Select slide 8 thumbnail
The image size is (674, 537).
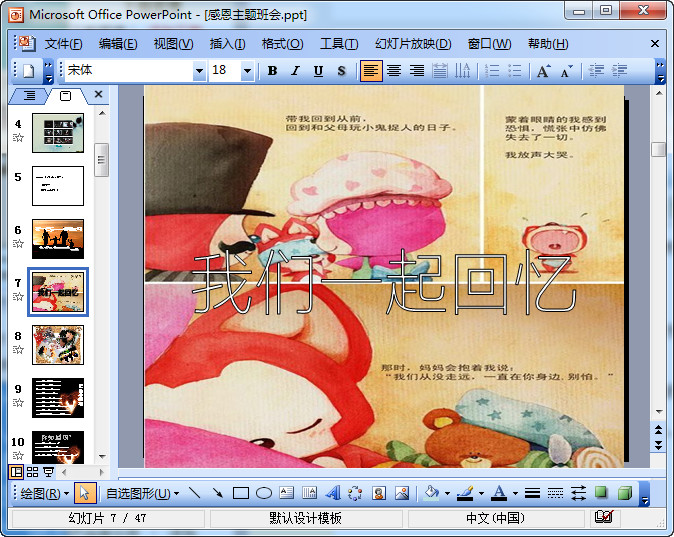(58, 345)
